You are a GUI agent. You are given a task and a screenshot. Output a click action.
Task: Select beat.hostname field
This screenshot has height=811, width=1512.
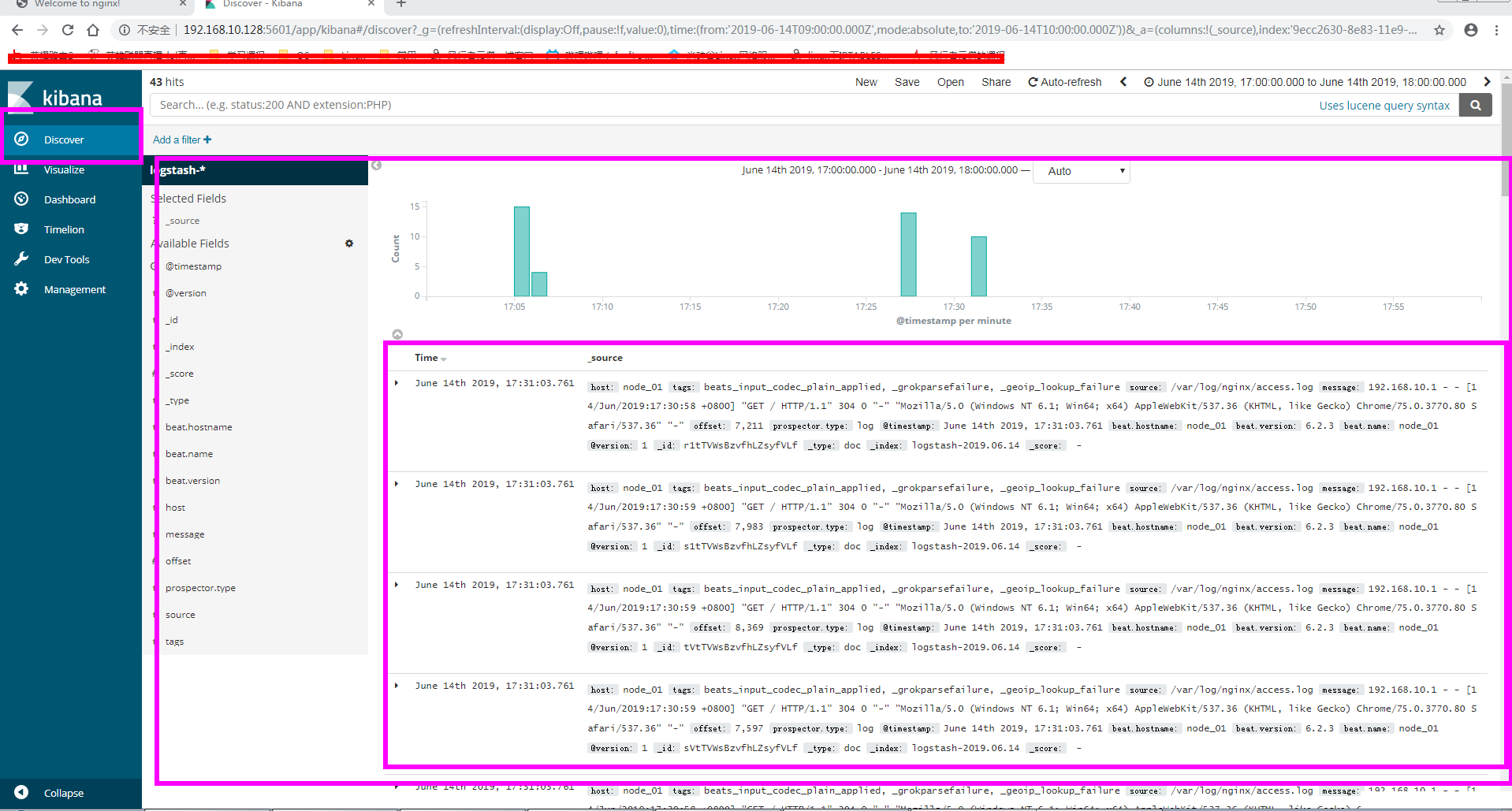(199, 427)
